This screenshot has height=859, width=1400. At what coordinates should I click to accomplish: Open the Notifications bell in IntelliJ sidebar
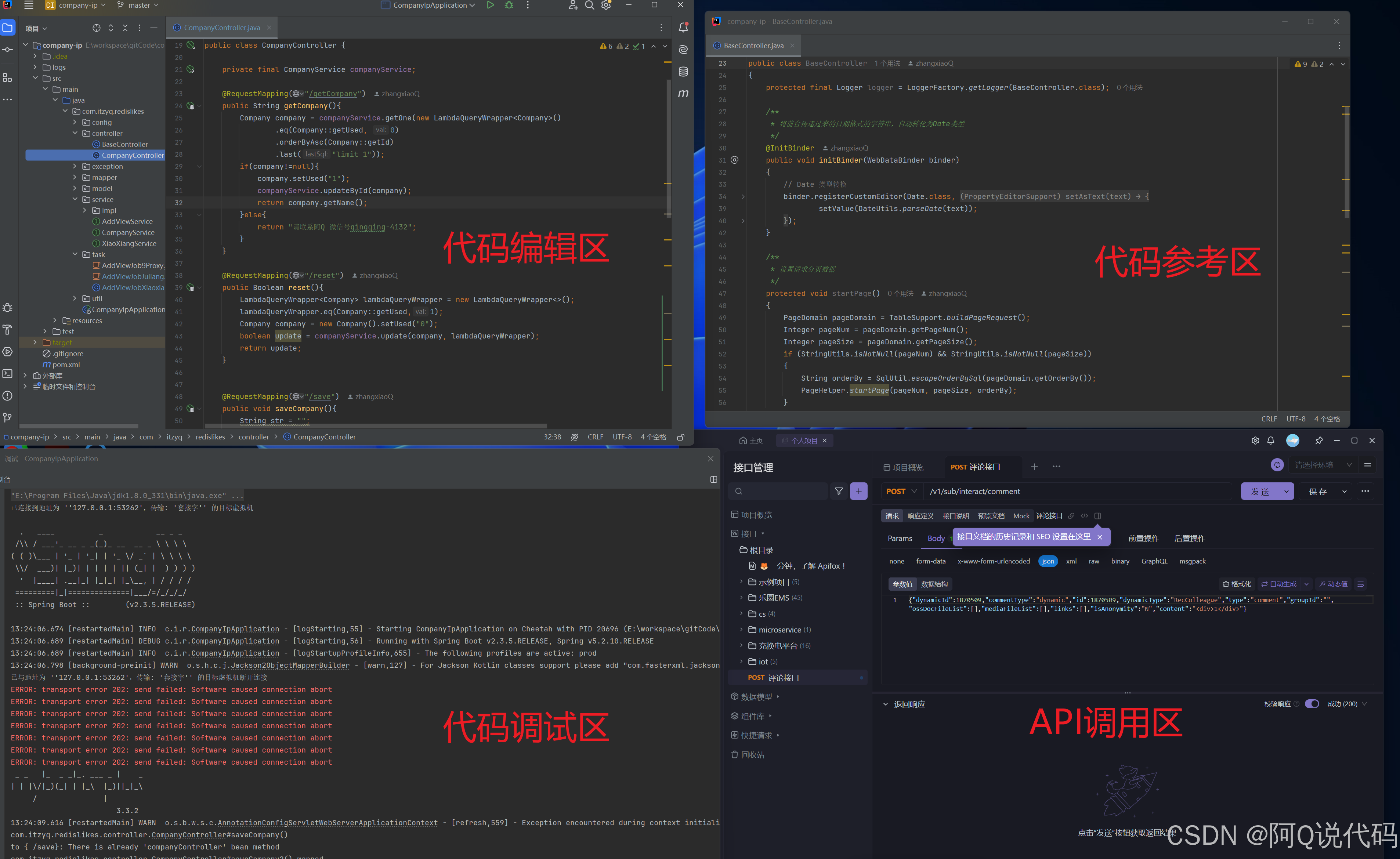tap(683, 27)
